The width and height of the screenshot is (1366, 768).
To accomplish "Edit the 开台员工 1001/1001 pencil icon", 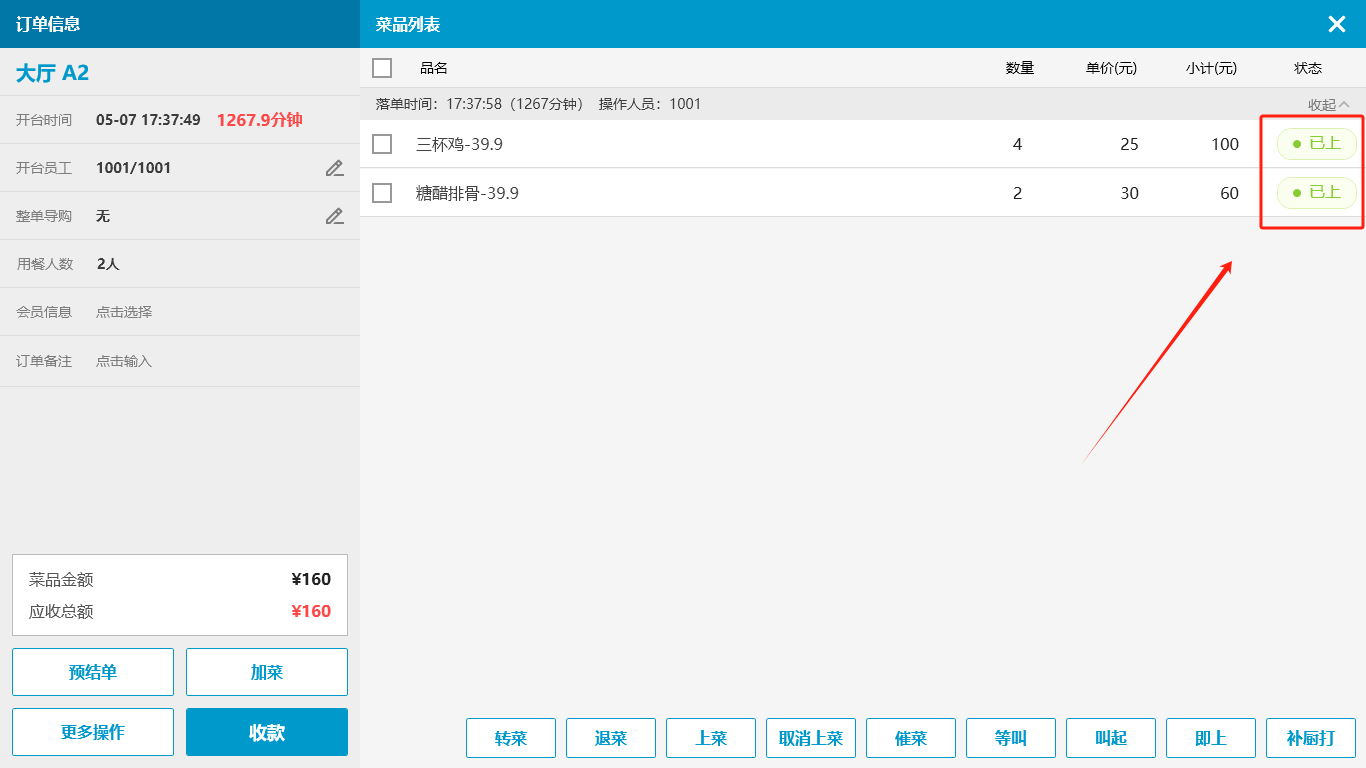I will click(335, 168).
